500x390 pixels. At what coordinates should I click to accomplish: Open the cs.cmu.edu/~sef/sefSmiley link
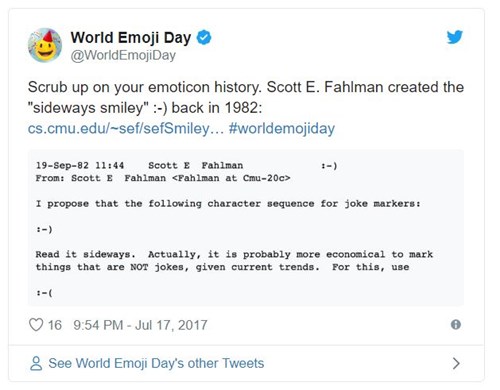click(126, 128)
